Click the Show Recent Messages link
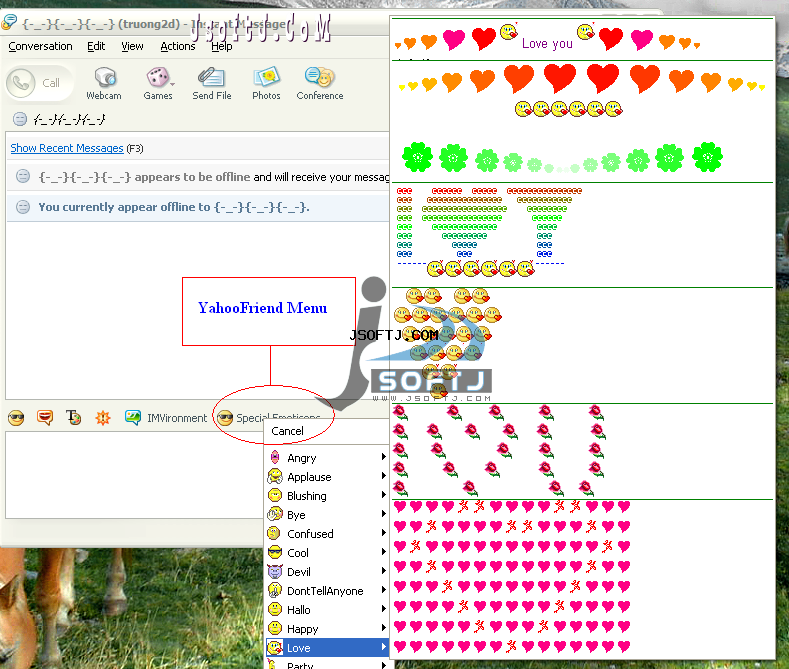This screenshot has height=669, width=789. [67, 148]
